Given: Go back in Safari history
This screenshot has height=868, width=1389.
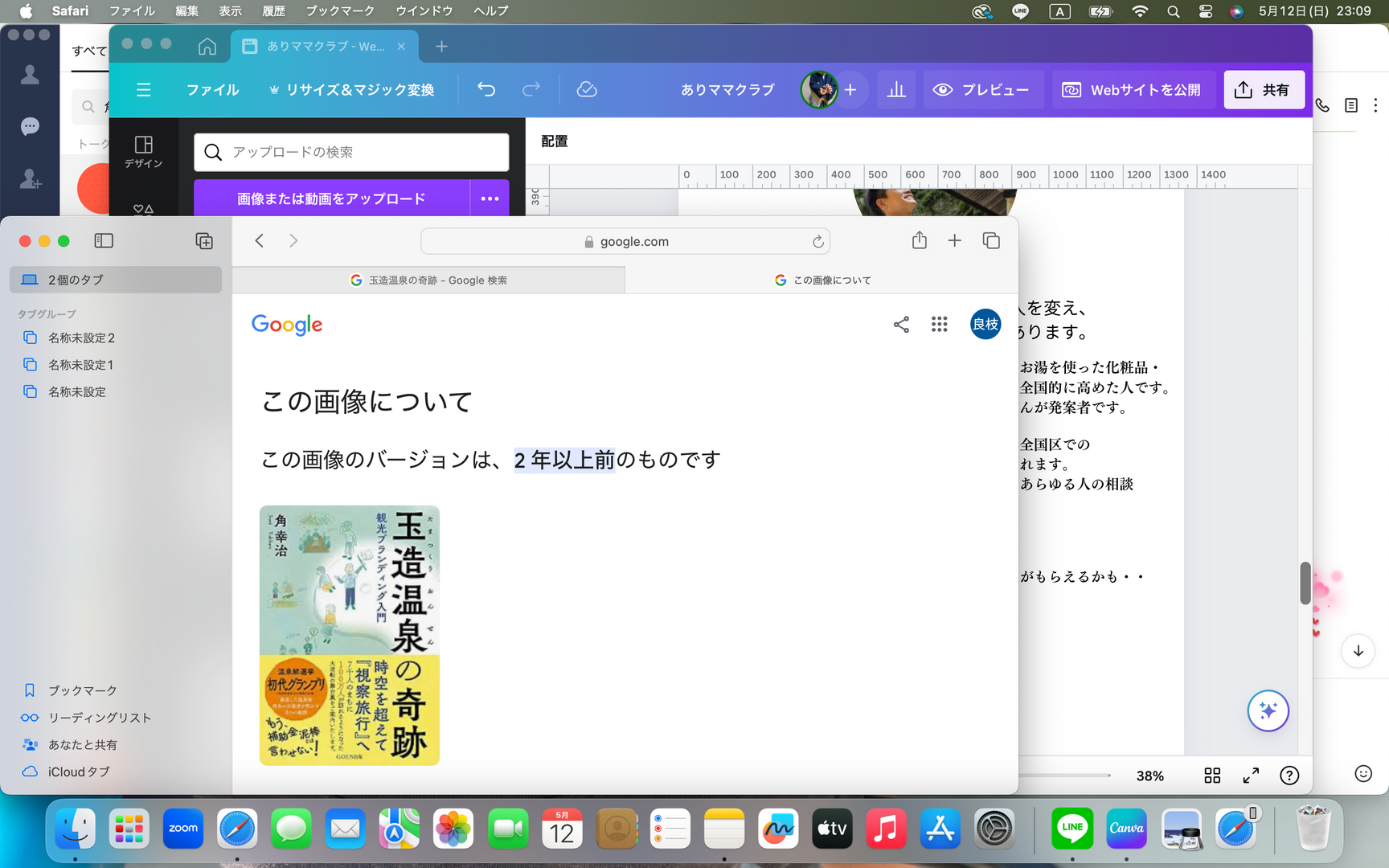Looking at the screenshot, I should (x=259, y=241).
